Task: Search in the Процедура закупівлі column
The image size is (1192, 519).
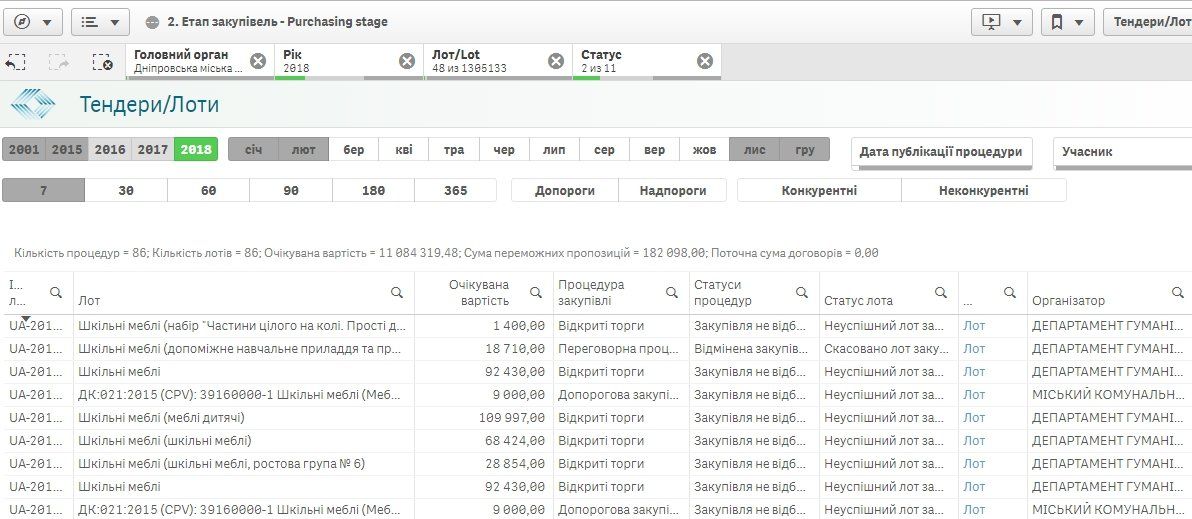Action: [672, 293]
